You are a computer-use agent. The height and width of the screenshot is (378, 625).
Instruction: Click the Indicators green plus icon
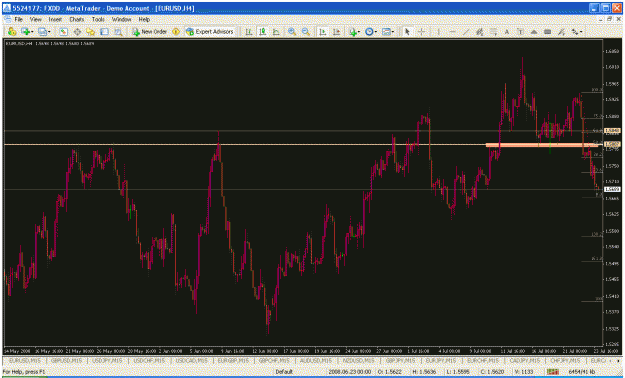tap(353, 32)
